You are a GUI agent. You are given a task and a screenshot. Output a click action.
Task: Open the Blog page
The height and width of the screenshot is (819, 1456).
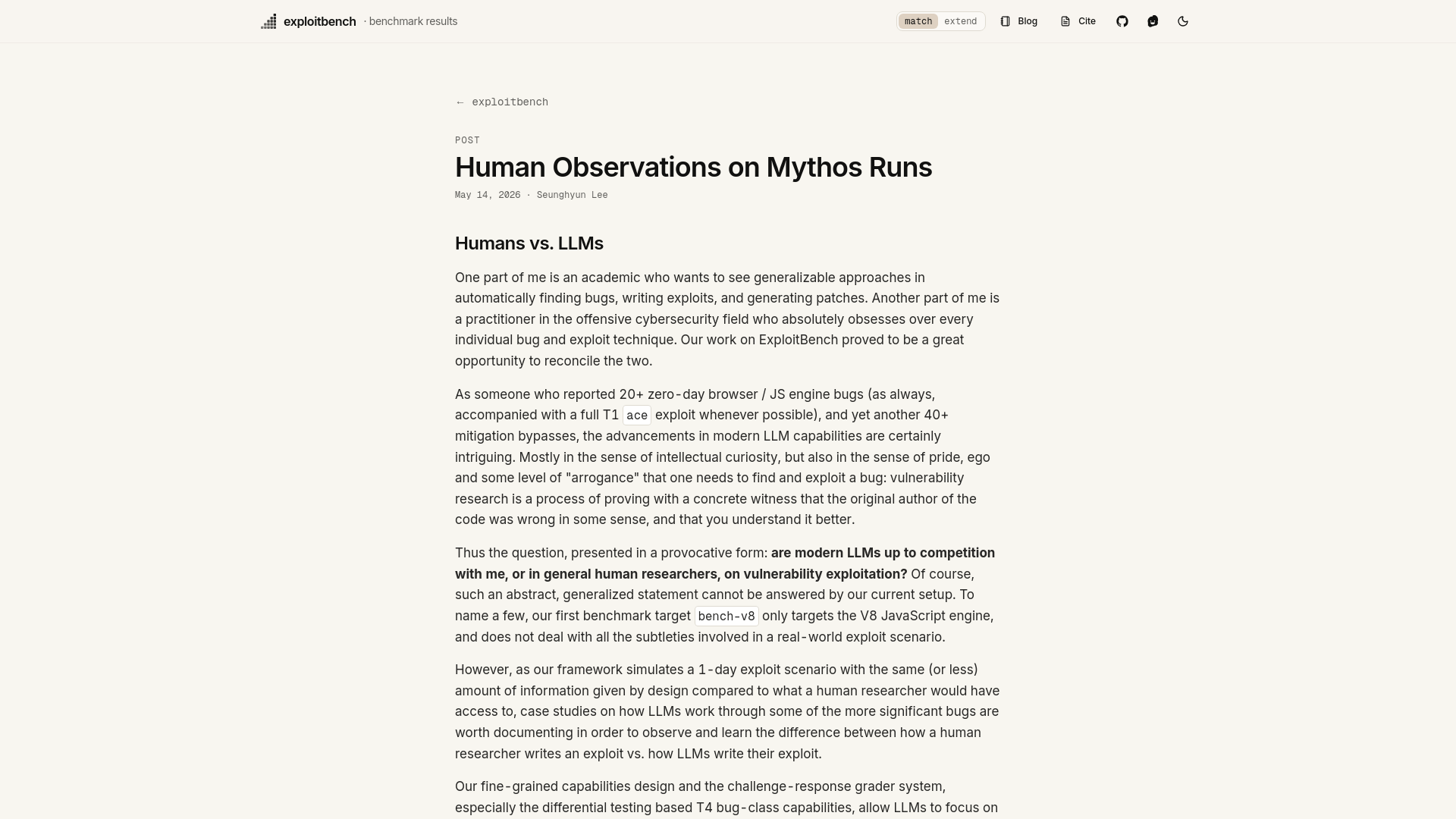[x=1018, y=21]
